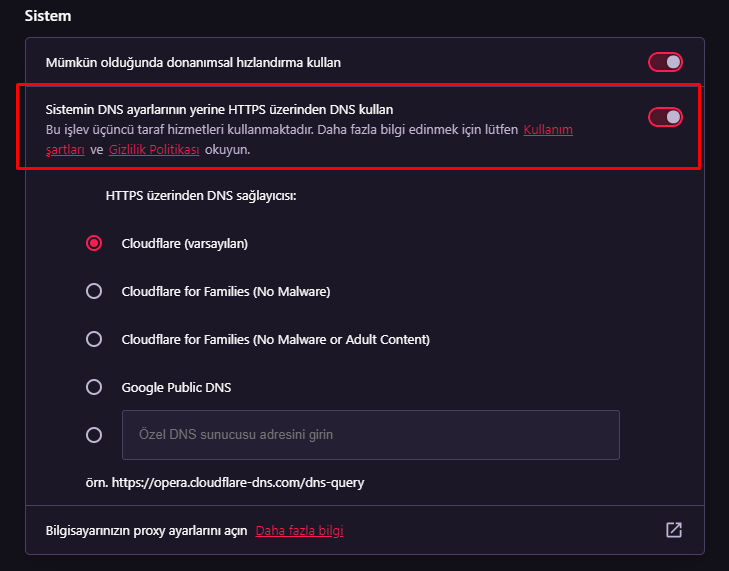Select the radio circle beside Google Public DNS
Image resolution: width=729 pixels, height=571 pixels.
[x=94, y=387]
